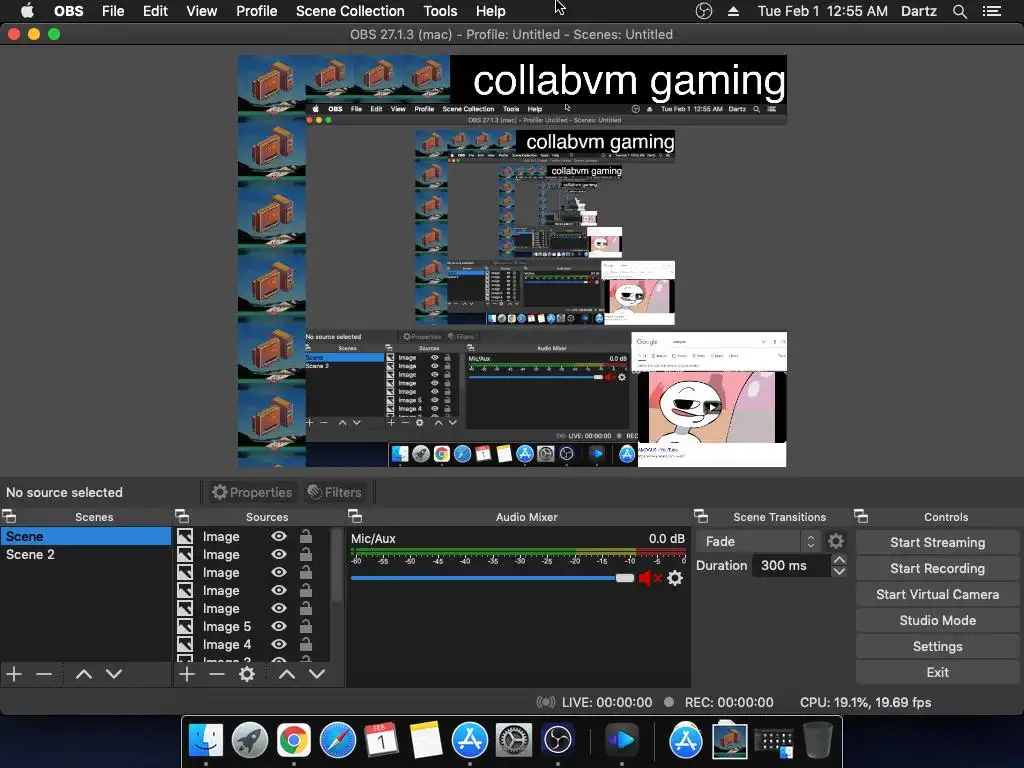Float the Scene Transitions dock panel icon

pos(701,517)
